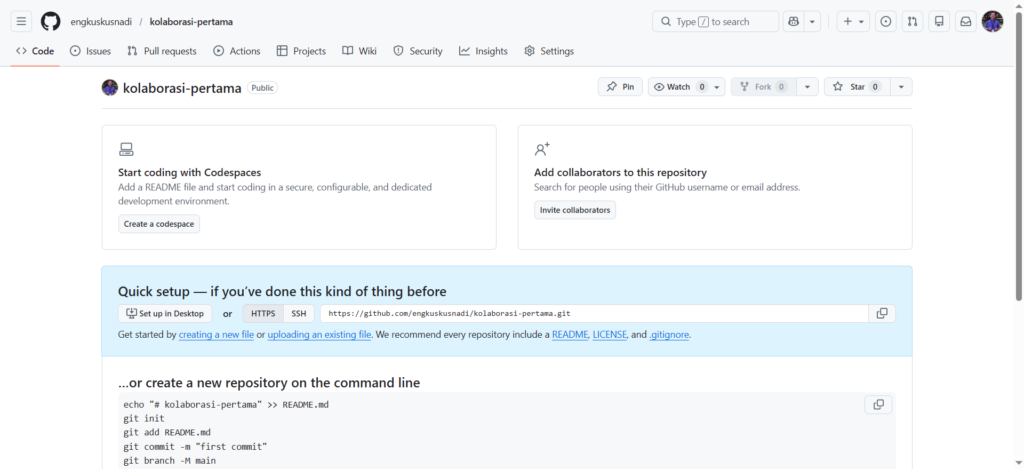Switch to the Actions tab
1024x469 pixels.
pos(236,51)
